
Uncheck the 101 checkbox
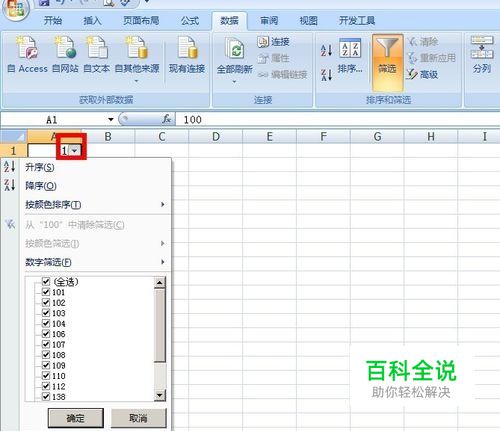click(x=46, y=292)
